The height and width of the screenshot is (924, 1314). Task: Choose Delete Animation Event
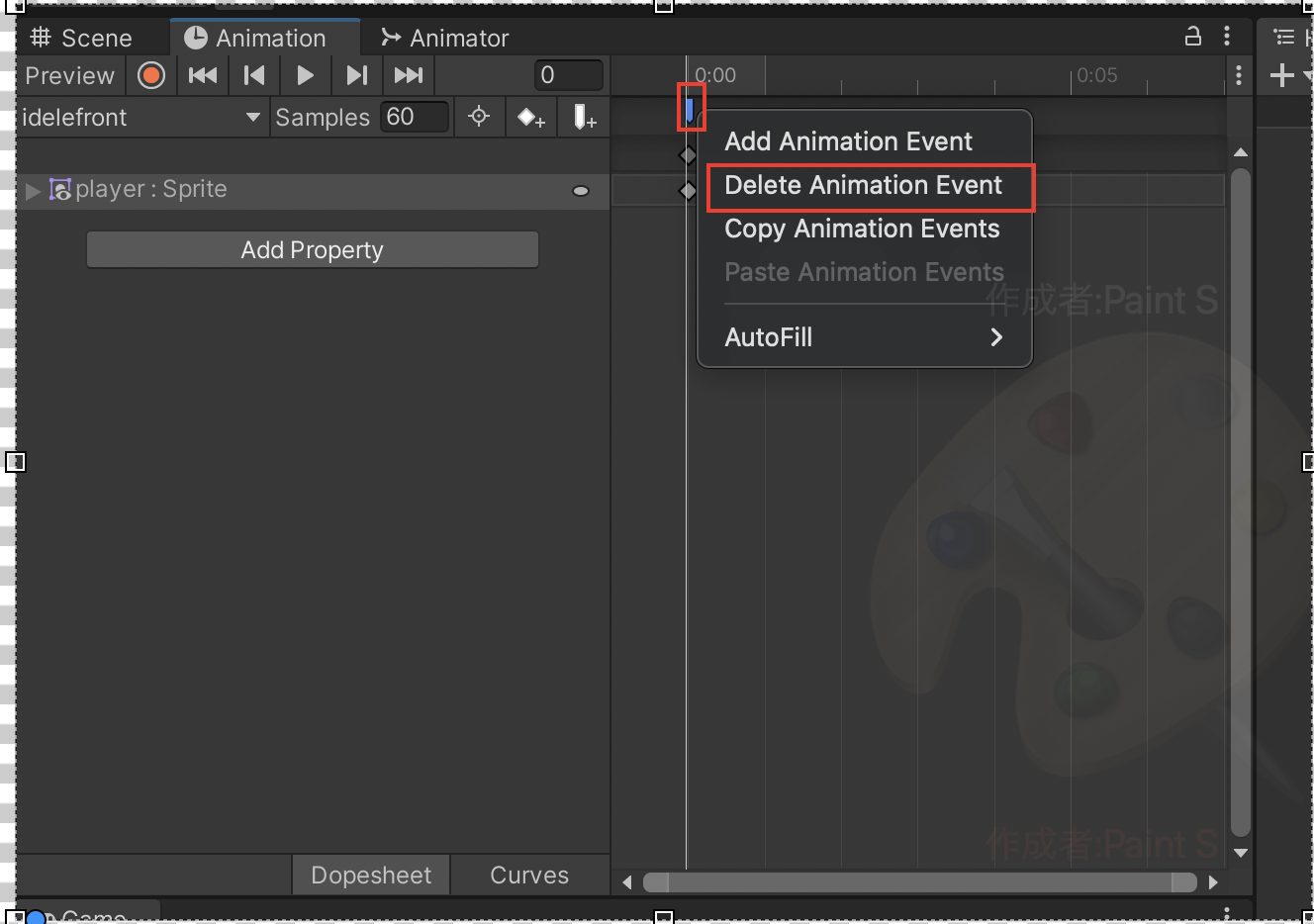[x=865, y=185]
